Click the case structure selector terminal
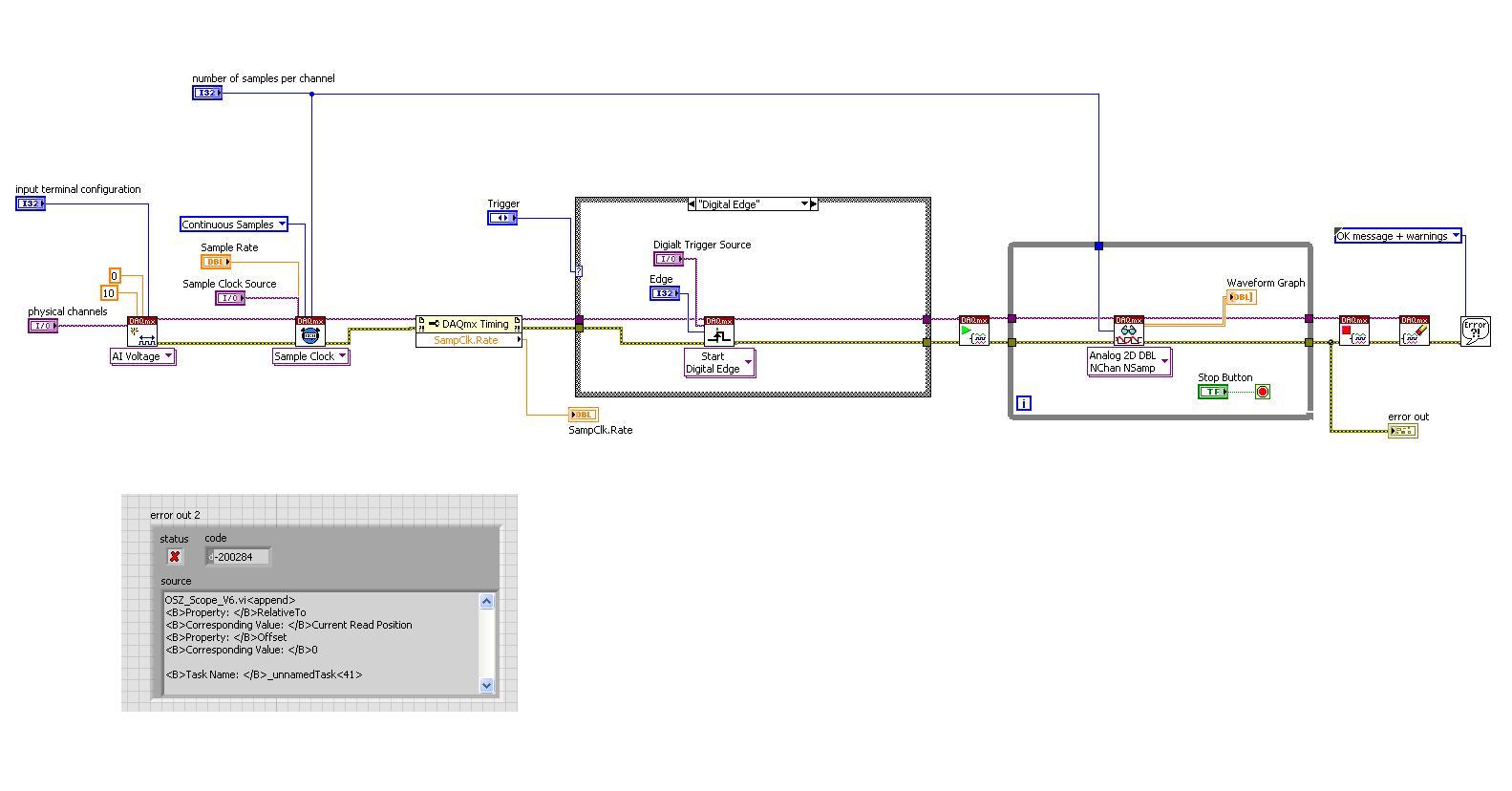 tap(579, 271)
